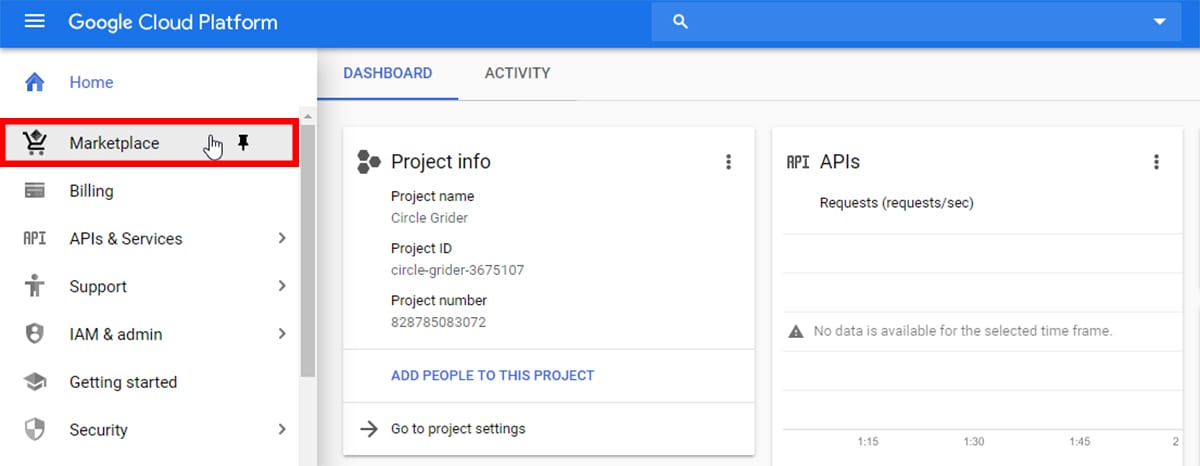Pin Marketplace with the pushpin icon
Image resolution: width=1200 pixels, height=466 pixels.
click(243, 144)
